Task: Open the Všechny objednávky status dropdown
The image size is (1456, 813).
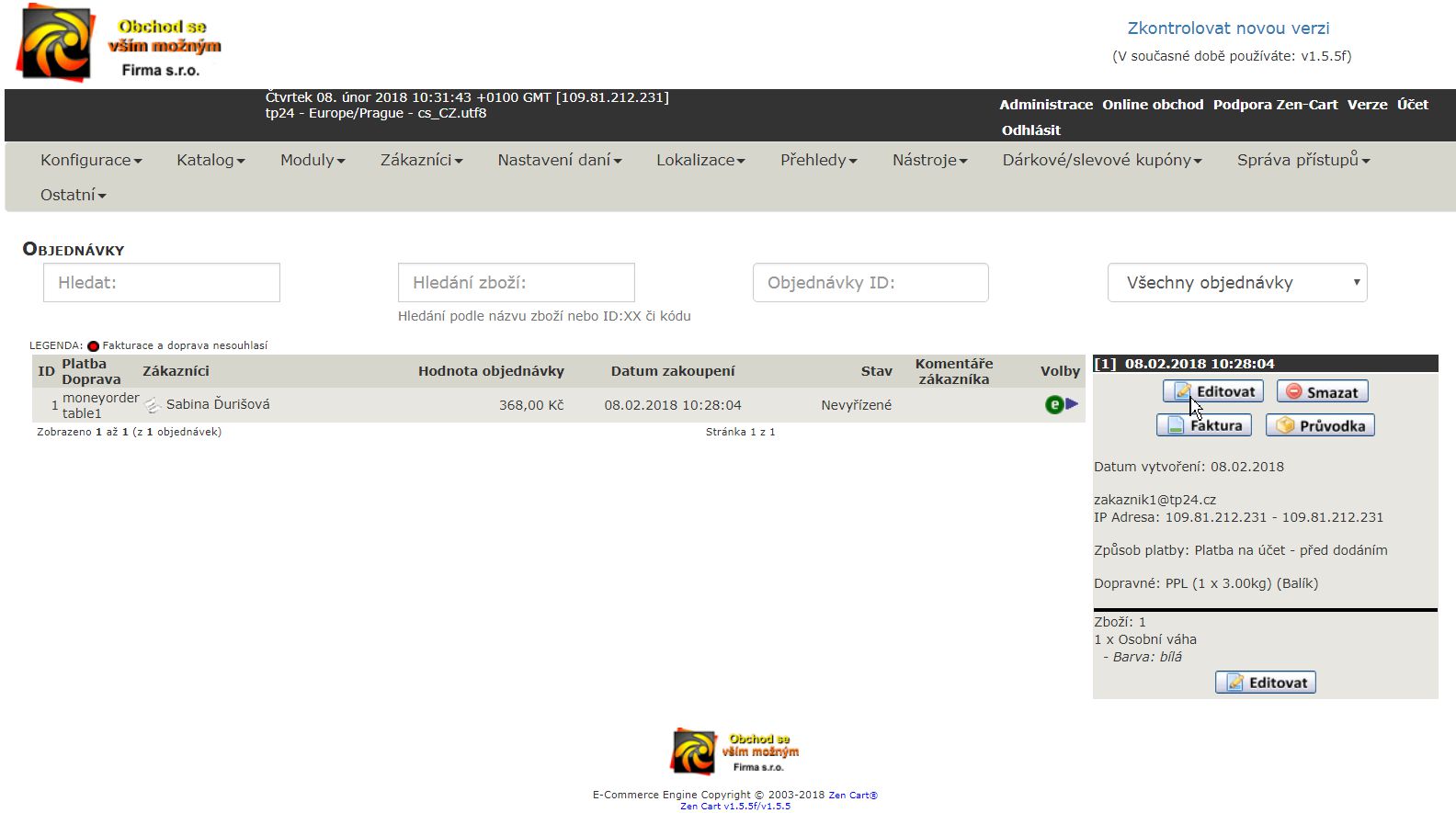Action: (1236, 283)
